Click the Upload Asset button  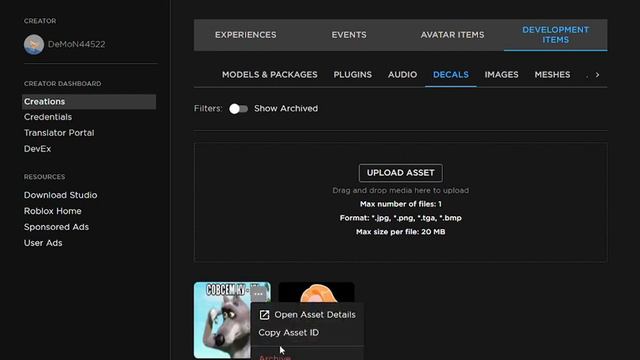pos(400,173)
